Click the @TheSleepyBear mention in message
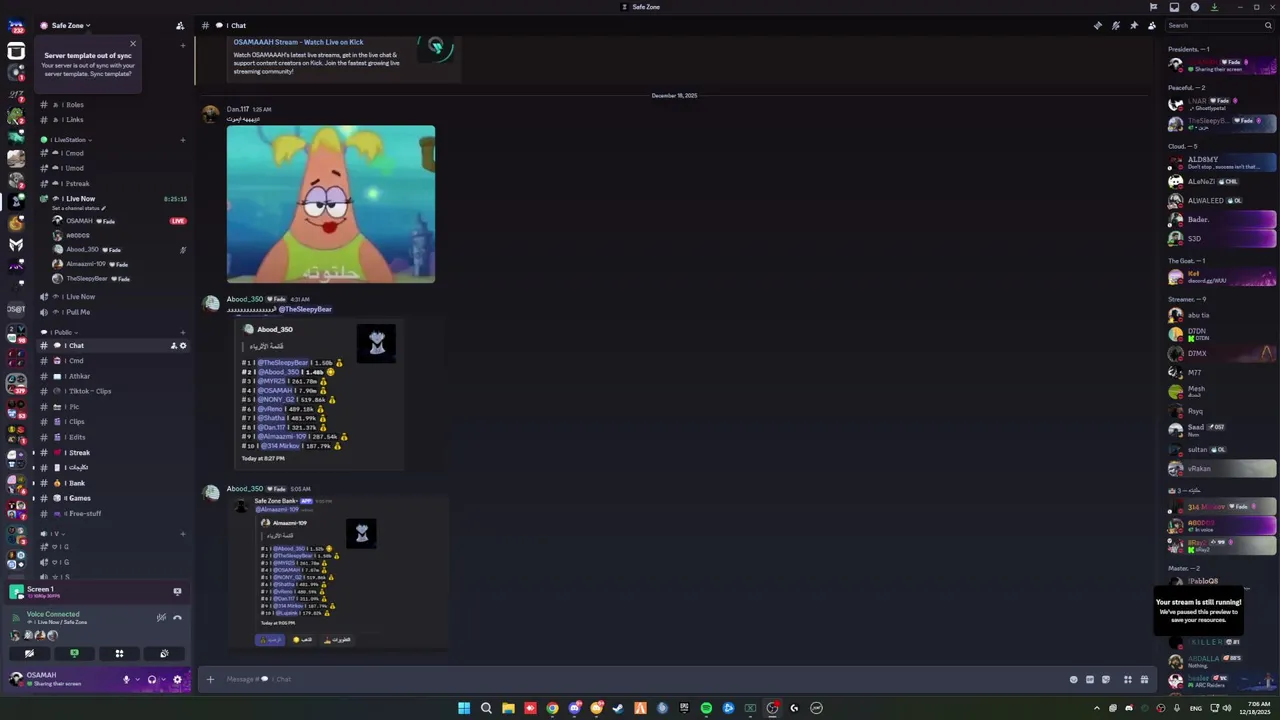Image resolution: width=1280 pixels, height=720 pixels. coord(305,309)
